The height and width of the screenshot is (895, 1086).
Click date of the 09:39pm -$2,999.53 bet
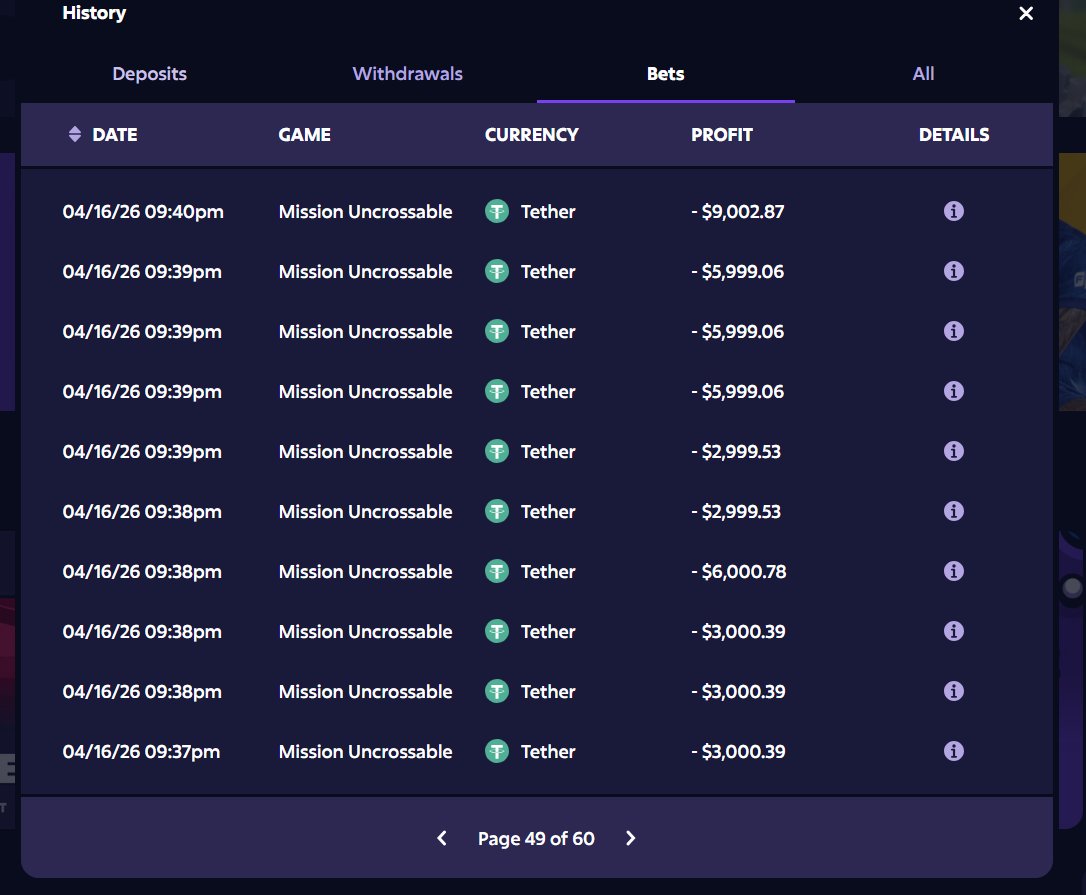coord(142,452)
